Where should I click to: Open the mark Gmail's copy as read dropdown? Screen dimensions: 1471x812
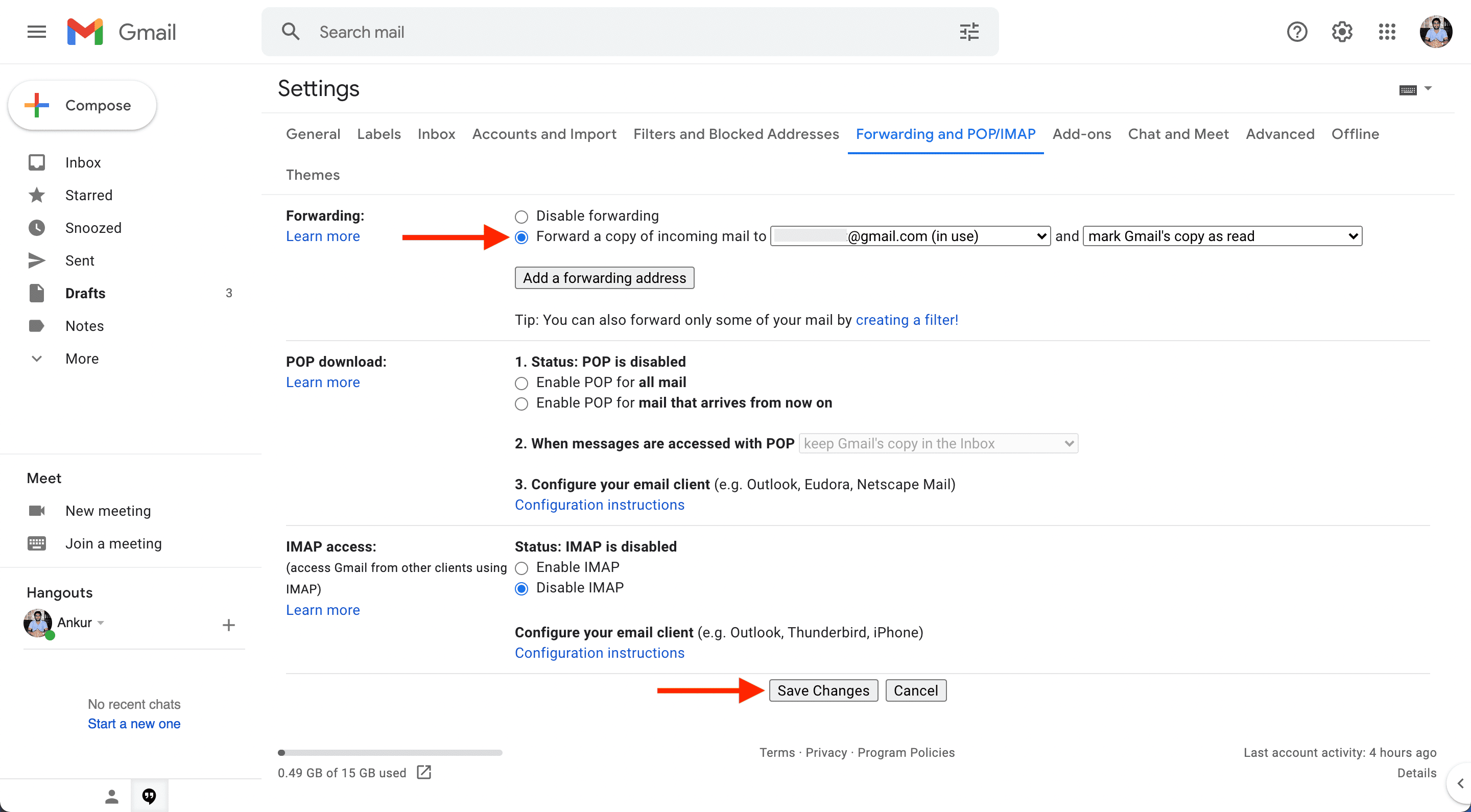(1222, 236)
